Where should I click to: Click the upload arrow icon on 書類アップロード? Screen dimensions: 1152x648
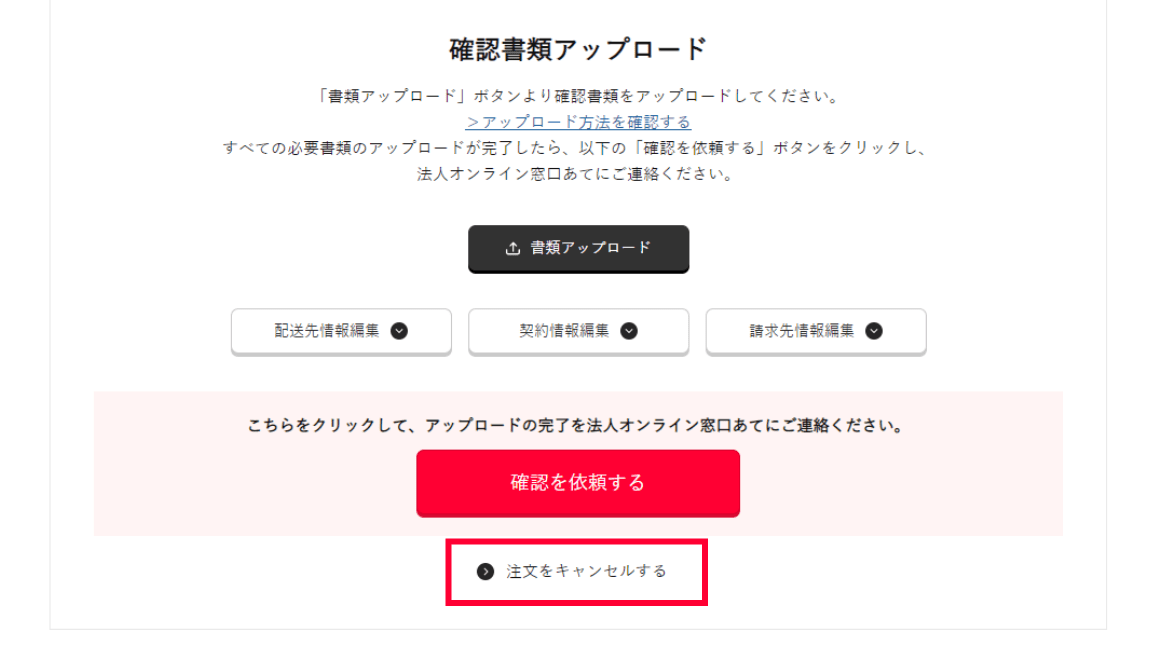(513, 249)
